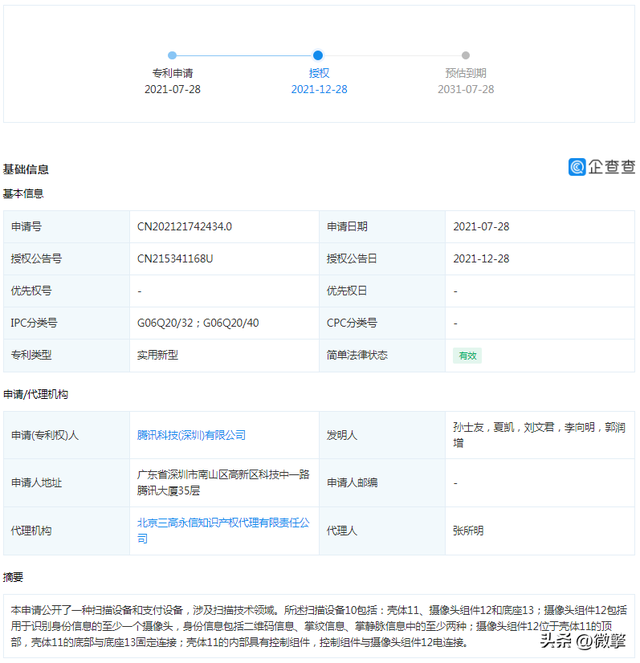640x663 pixels.
Task: Click the 专利申请 timeline dot
Action: 172,55
